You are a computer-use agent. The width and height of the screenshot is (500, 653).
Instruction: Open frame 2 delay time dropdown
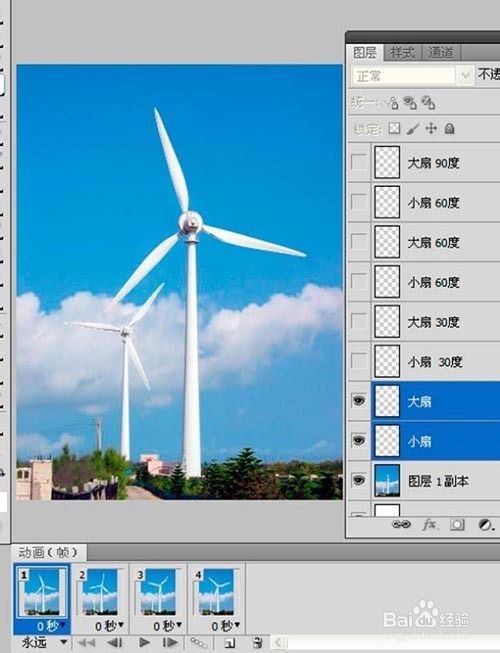(x=109, y=625)
